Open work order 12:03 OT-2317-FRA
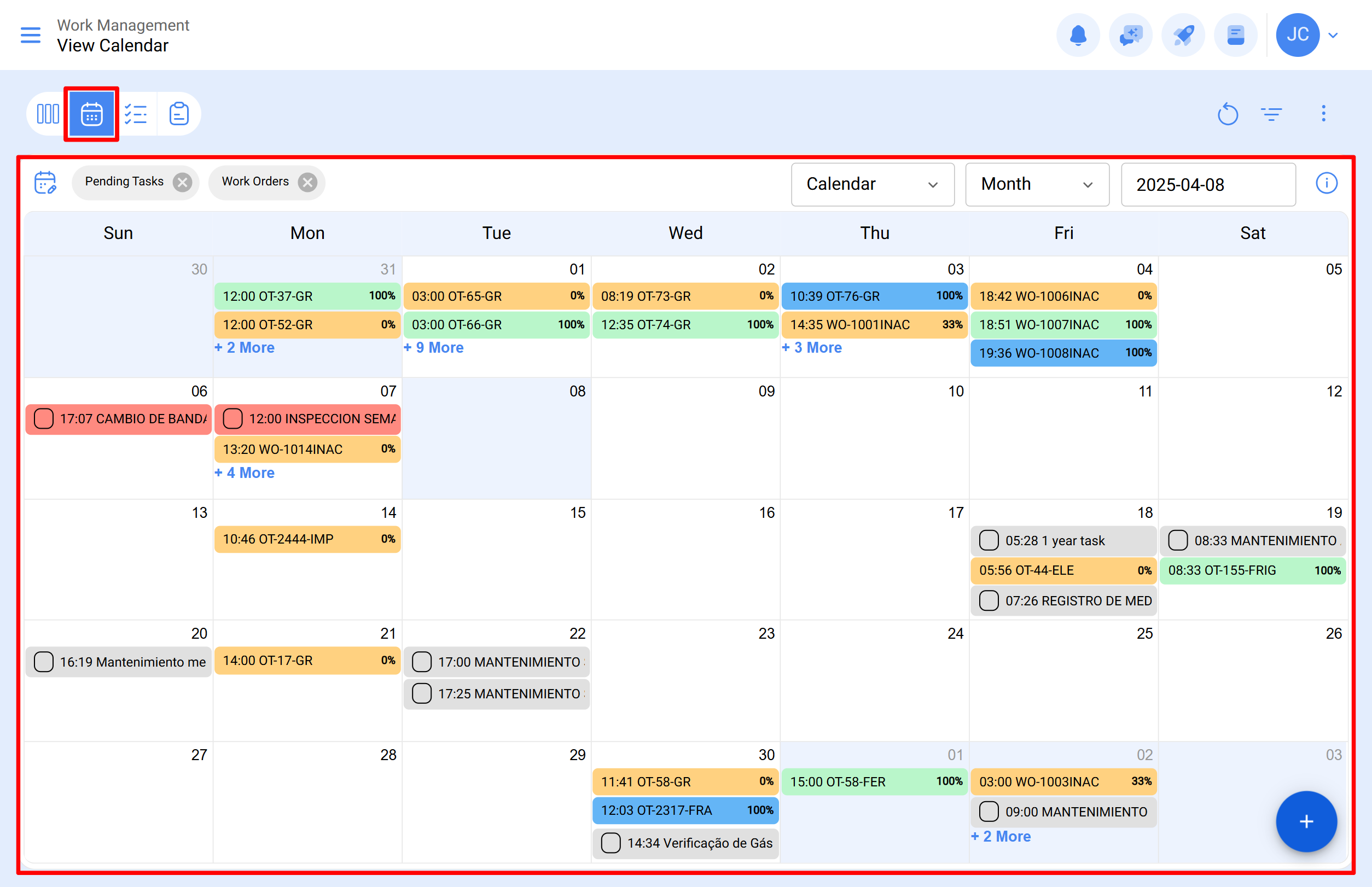This screenshot has height=887, width=1372. click(685, 810)
